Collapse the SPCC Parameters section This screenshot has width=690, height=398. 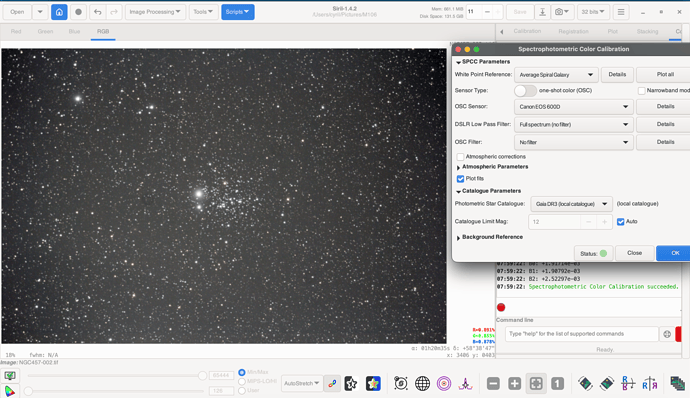pos(459,62)
